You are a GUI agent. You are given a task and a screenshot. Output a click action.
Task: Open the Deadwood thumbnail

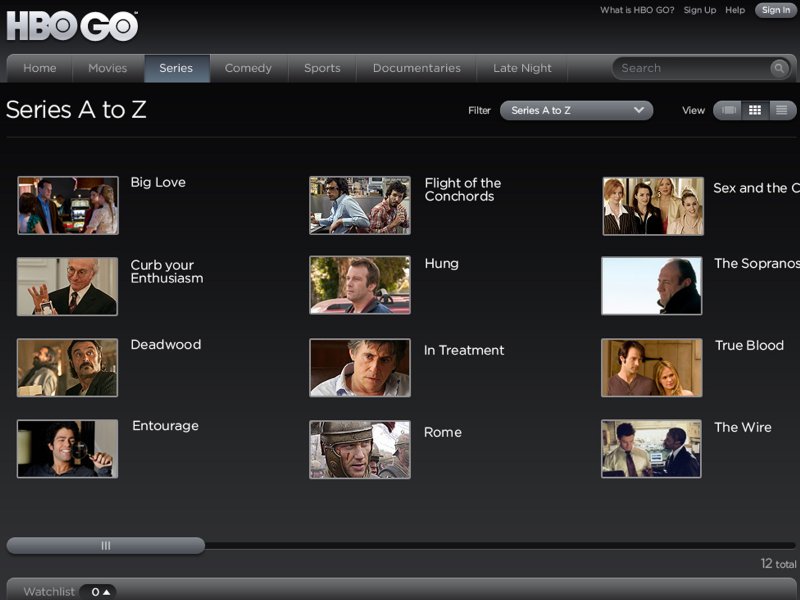(x=67, y=367)
